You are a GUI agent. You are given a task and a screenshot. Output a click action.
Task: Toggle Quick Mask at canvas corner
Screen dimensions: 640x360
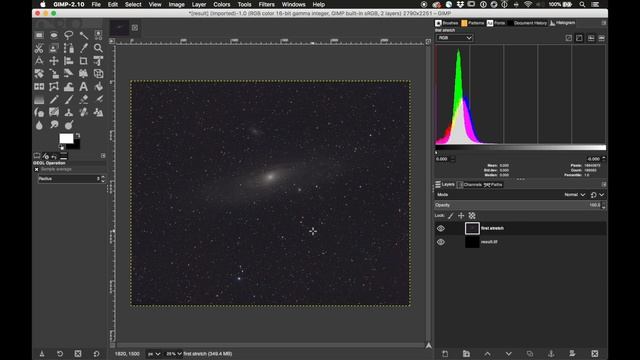(x=112, y=345)
